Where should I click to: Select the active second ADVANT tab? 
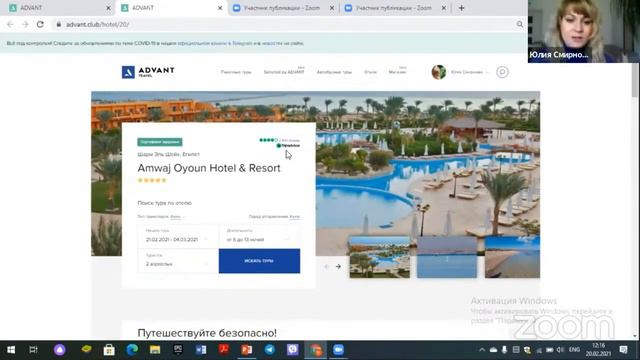tap(171, 8)
